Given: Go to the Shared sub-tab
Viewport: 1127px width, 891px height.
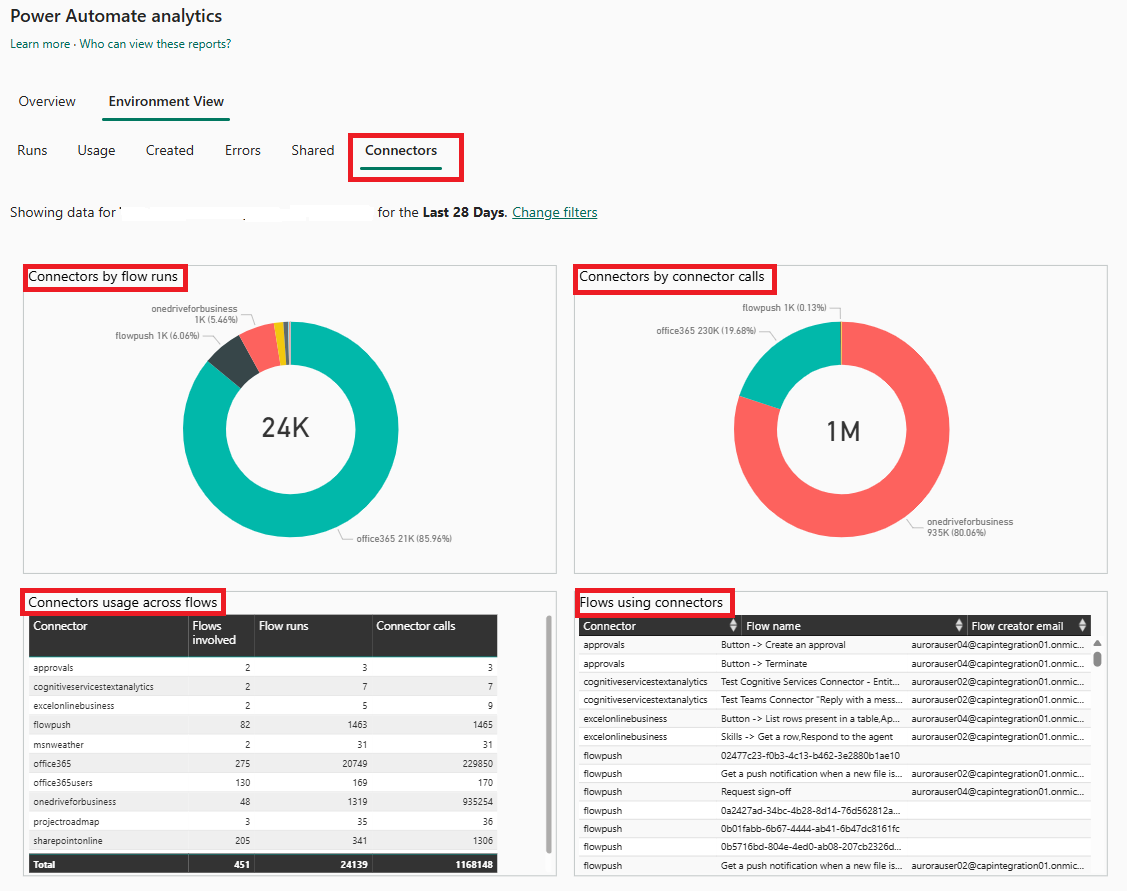Looking at the screenshot, I should point(313,150).
